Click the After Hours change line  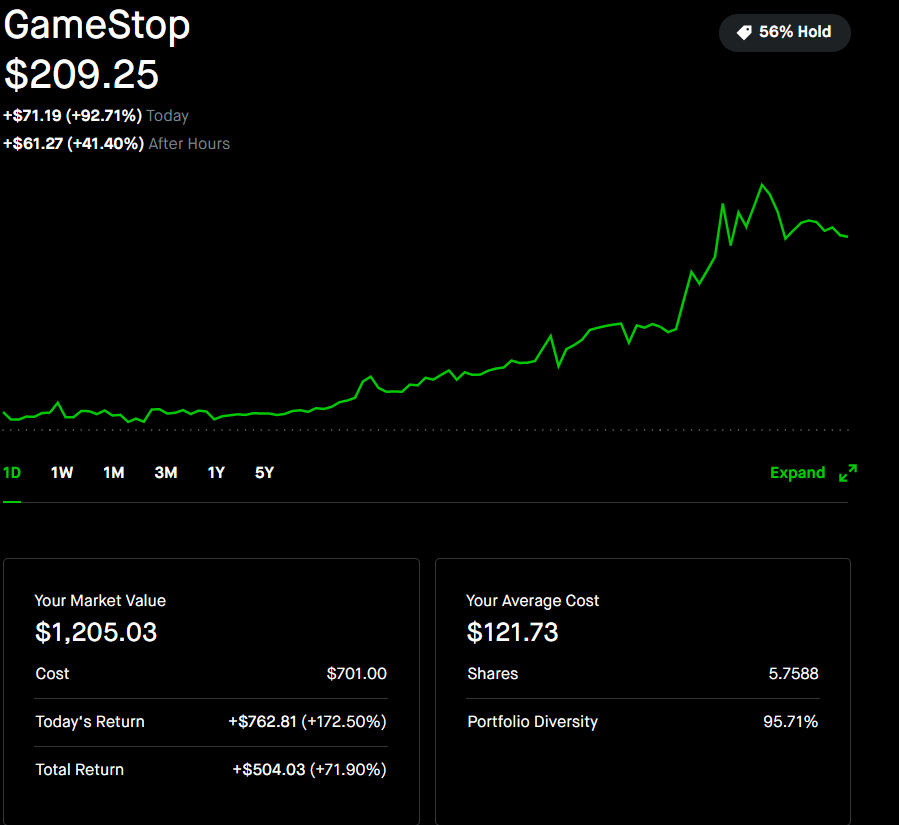point(116,143)
